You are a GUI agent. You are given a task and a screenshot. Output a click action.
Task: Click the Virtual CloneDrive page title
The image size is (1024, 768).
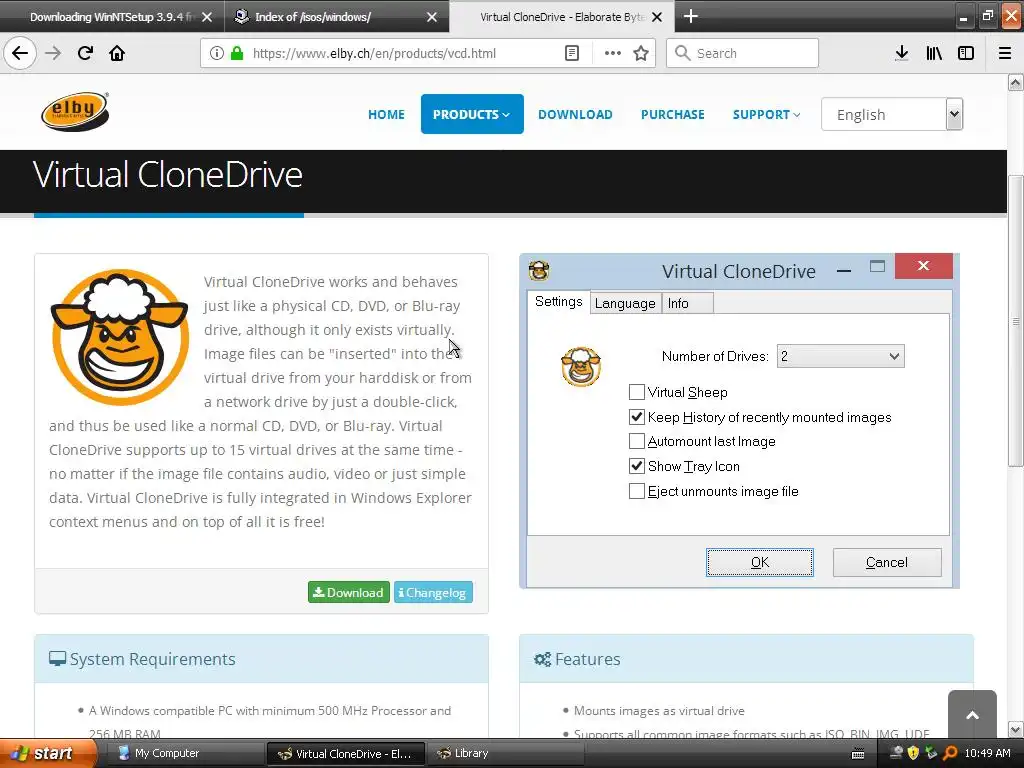click(x=168, y=174)
